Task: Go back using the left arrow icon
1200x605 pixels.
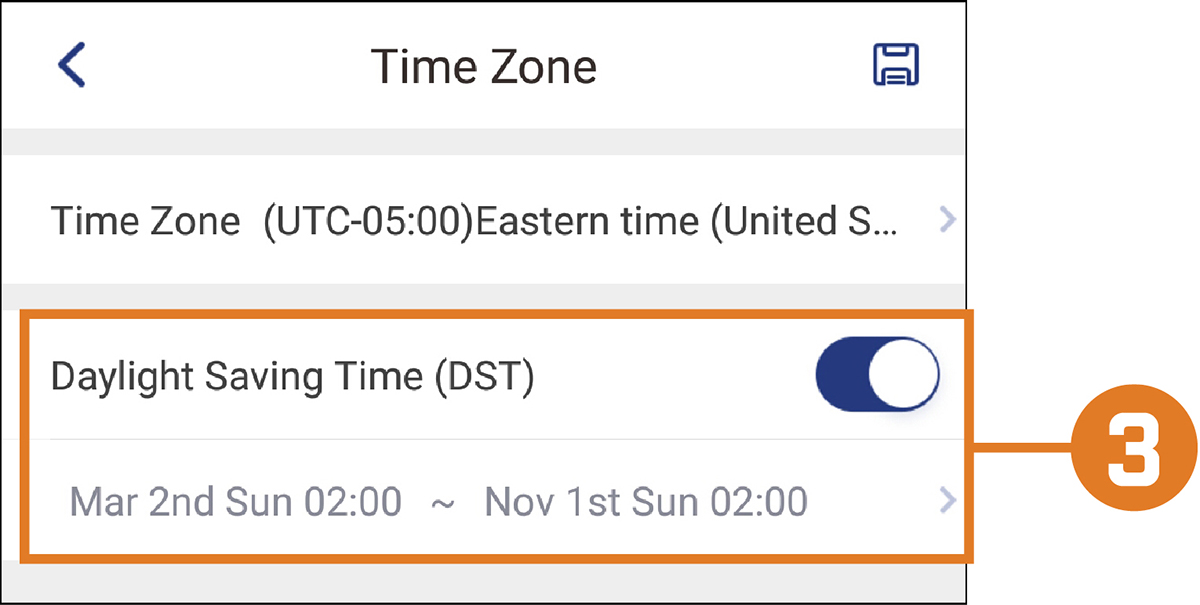Action: (x=71, y=66)
